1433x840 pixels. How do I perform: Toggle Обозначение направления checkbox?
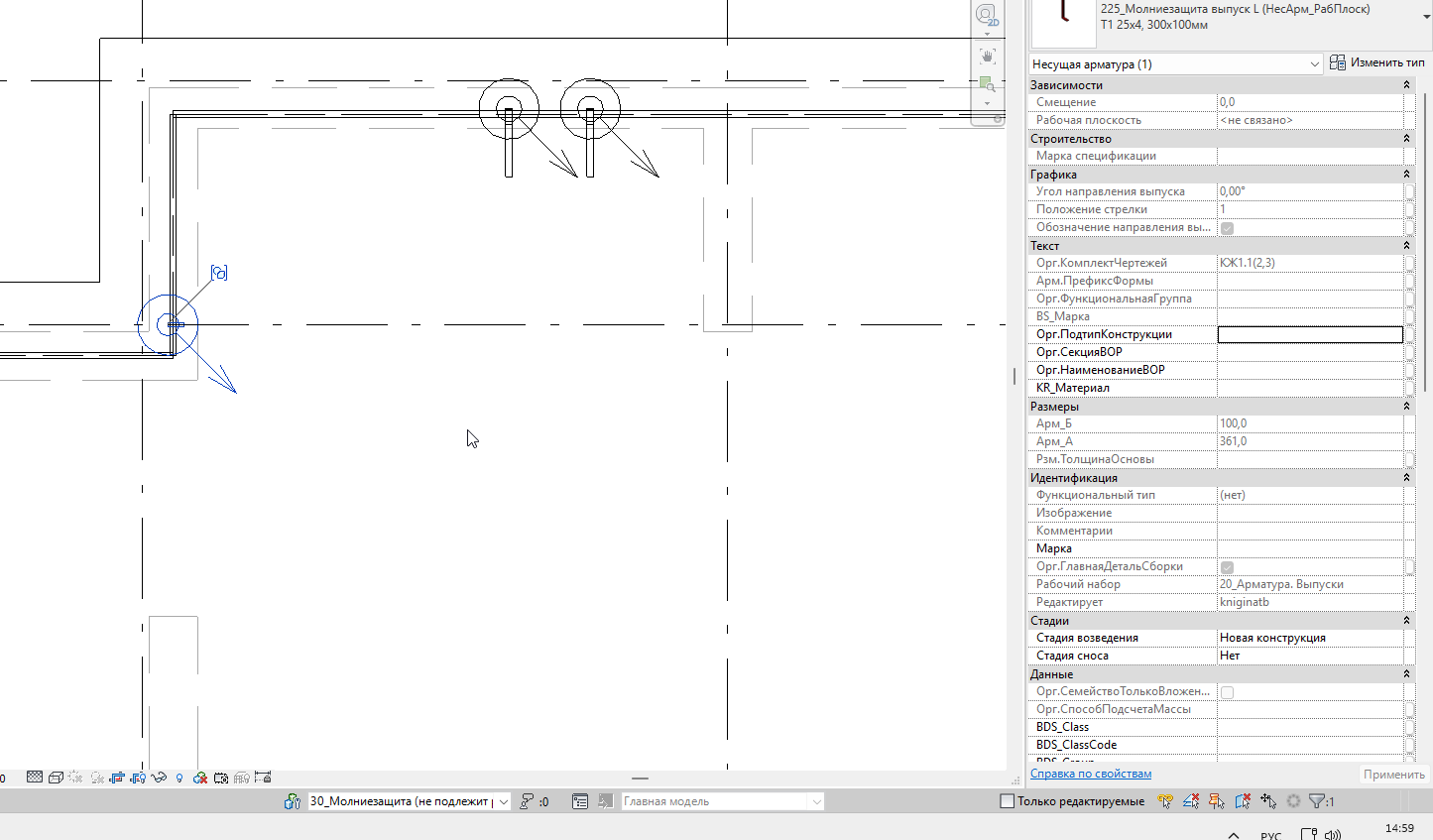[x=1227, y=228]
